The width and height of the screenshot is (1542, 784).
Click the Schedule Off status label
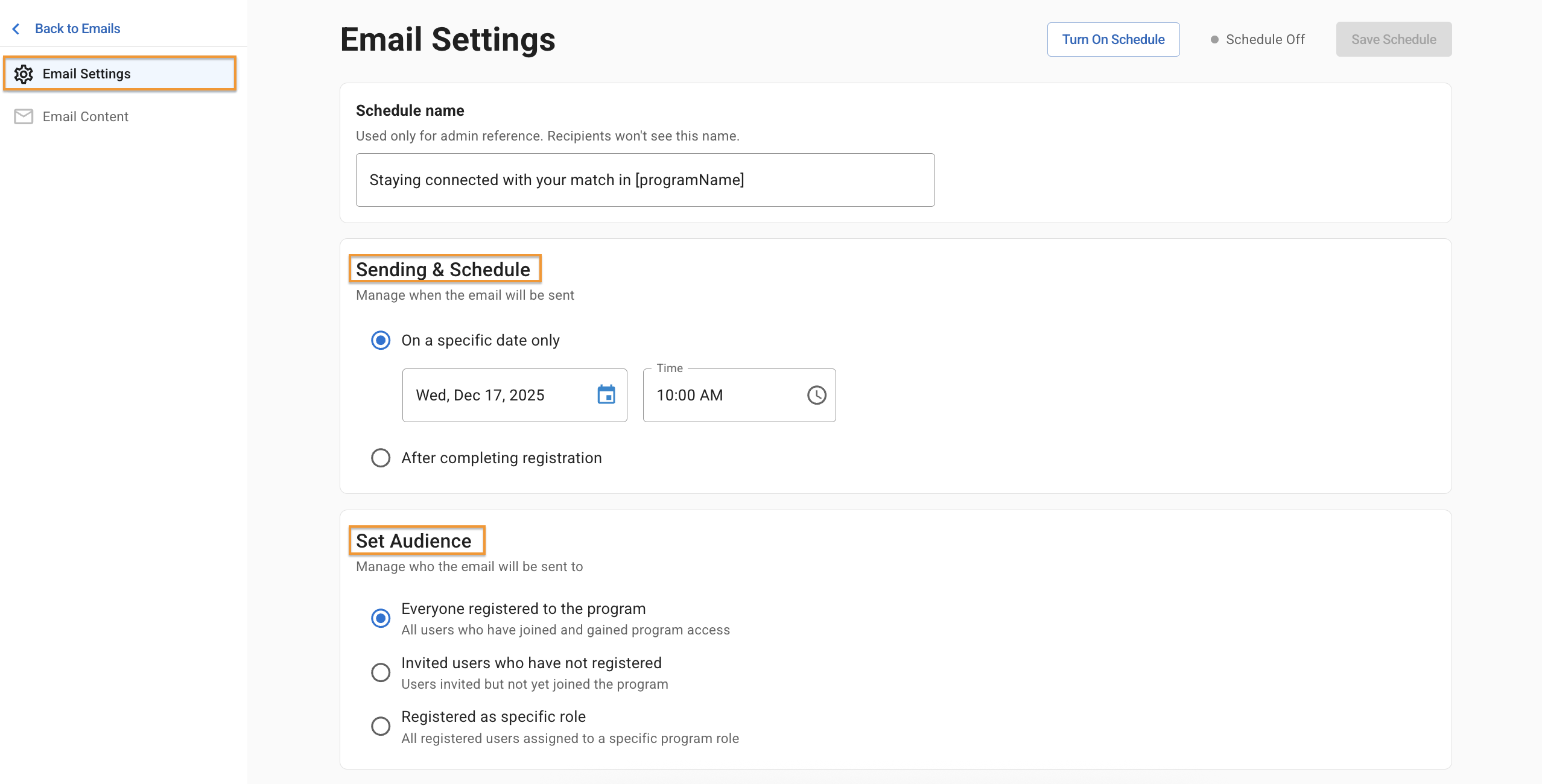[x=1265, y=40]
